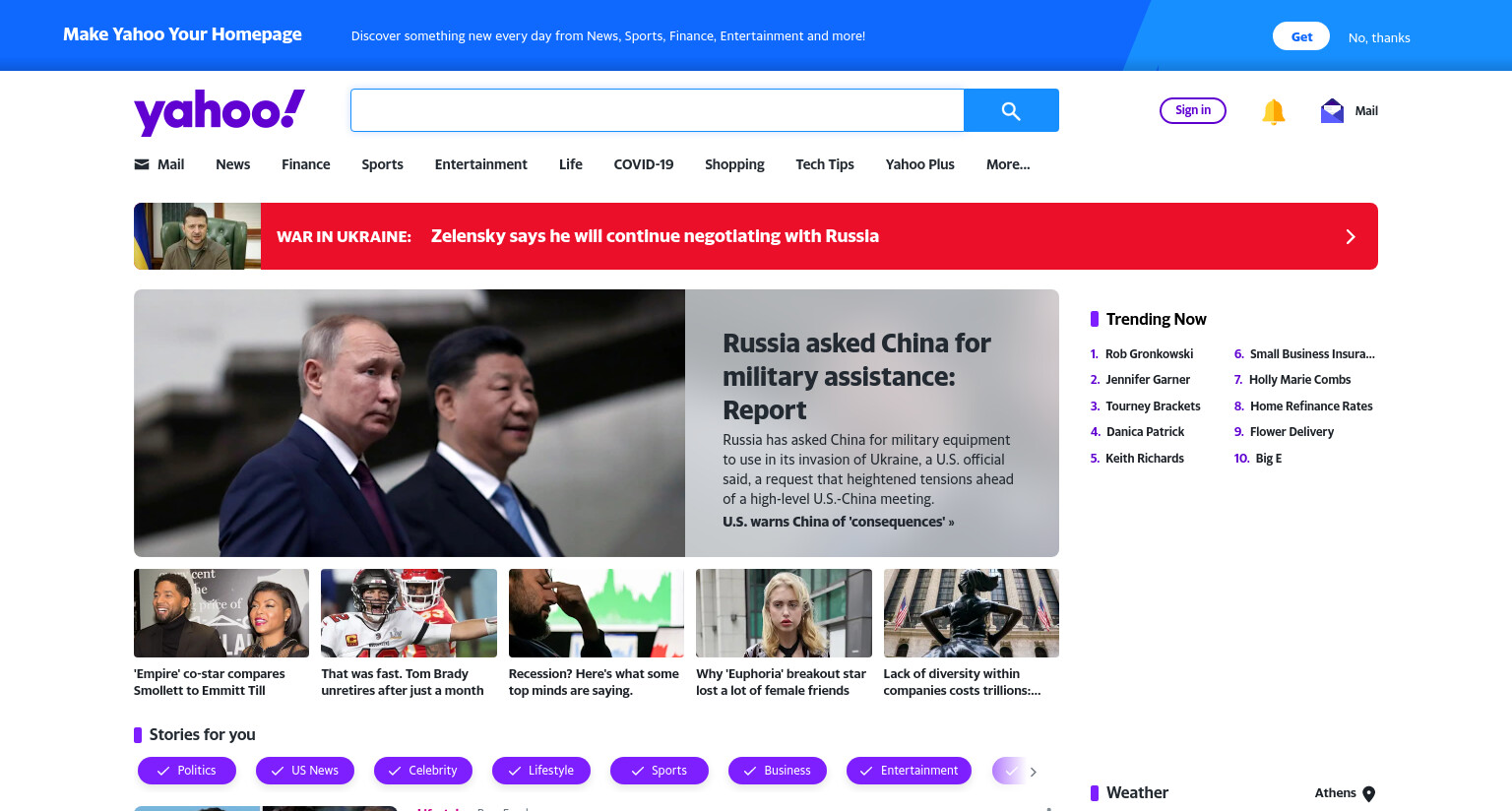The height and width of the screenshot is (811, 1512).
Task: Open trending topic Small Business Insura...
Action: [1312, 354]
